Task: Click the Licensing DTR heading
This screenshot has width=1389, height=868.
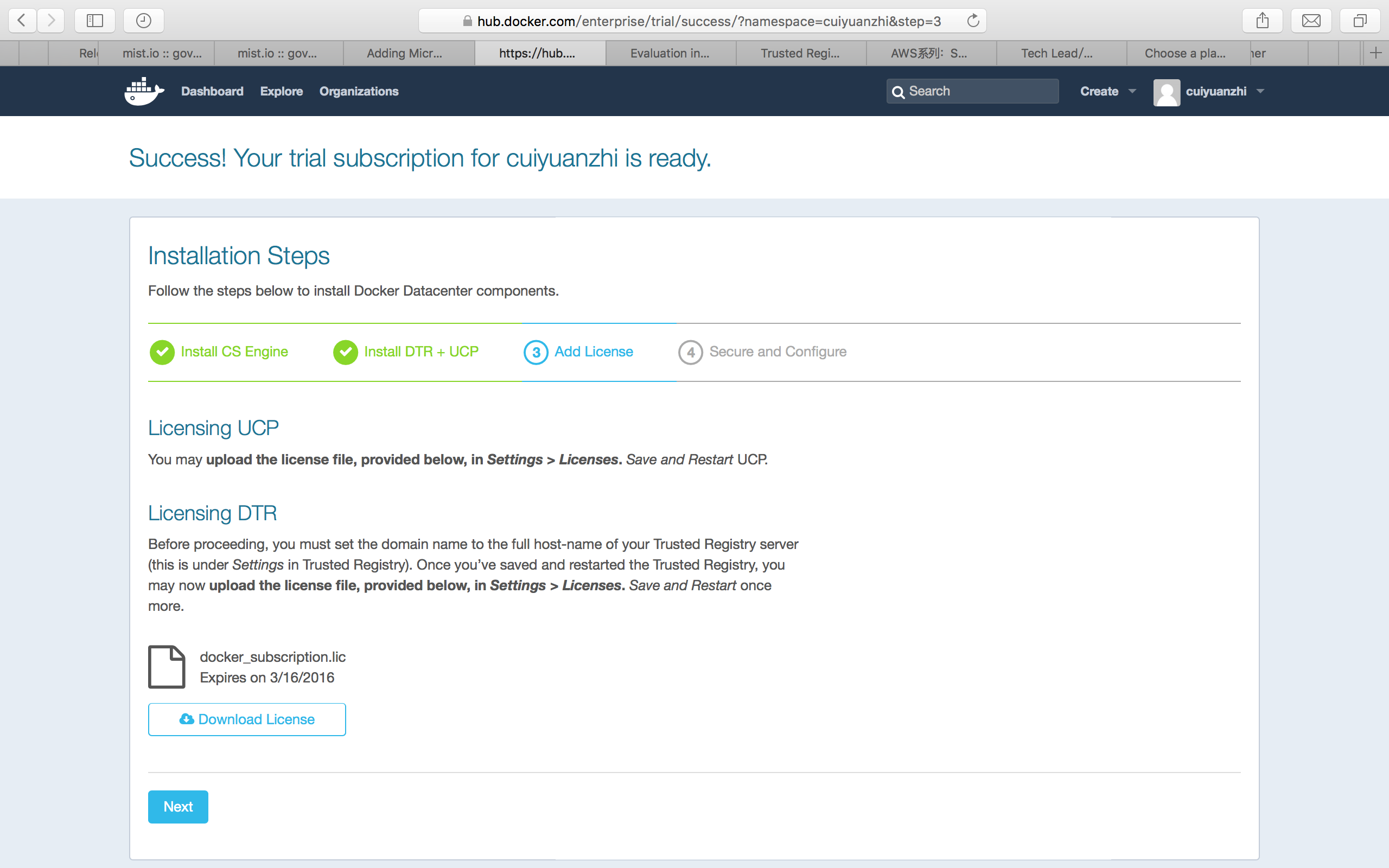Action: 212,513
